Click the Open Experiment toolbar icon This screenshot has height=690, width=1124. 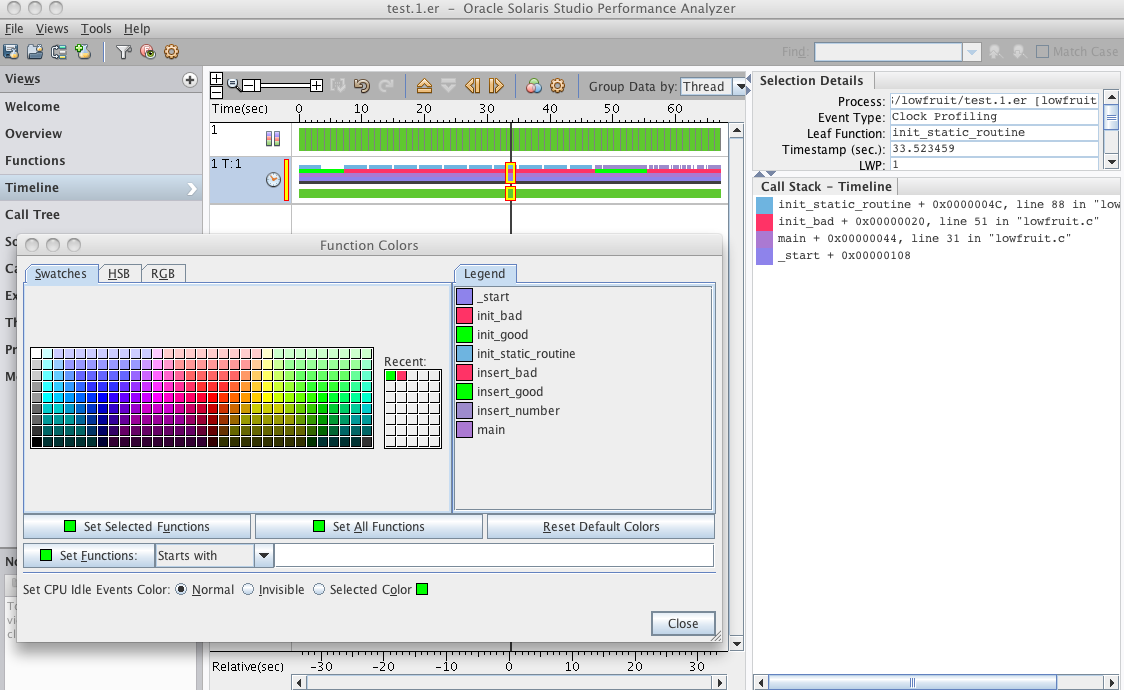pos(34,52)
